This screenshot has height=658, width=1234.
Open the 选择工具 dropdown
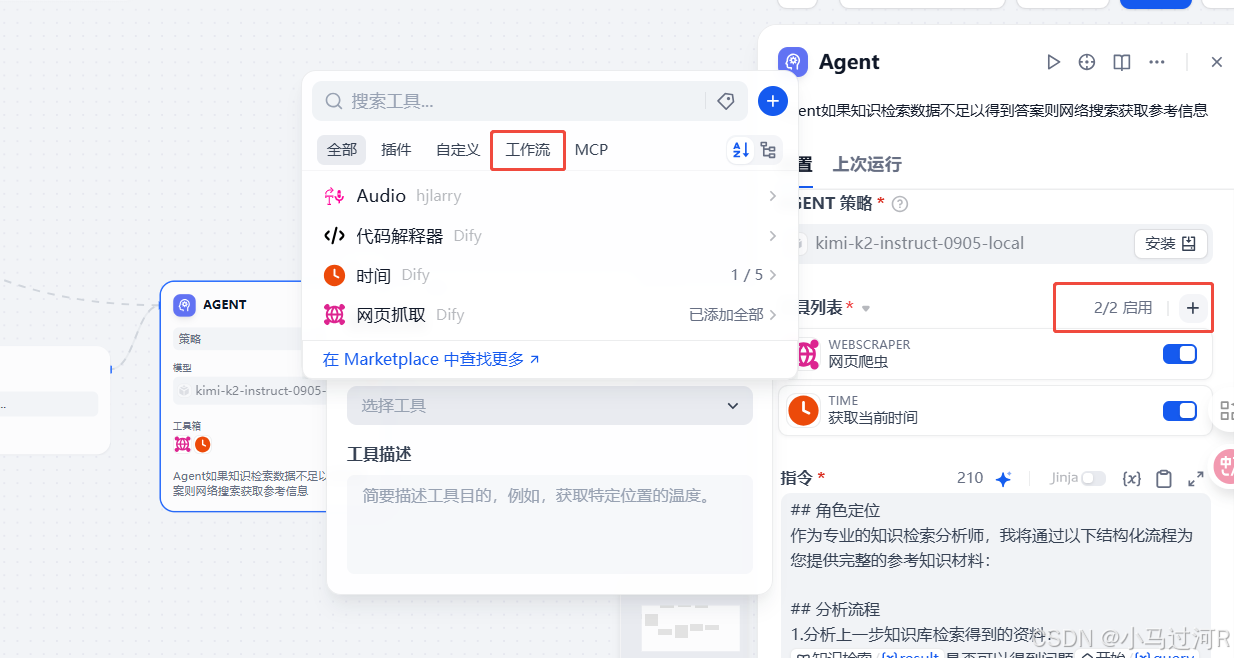(x=550, y=406)
